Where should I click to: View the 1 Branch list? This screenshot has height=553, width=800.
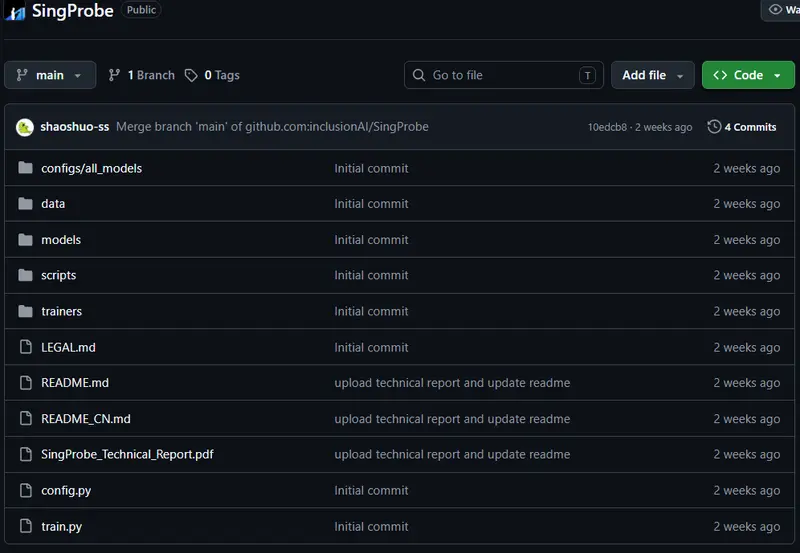click(142, 75)
